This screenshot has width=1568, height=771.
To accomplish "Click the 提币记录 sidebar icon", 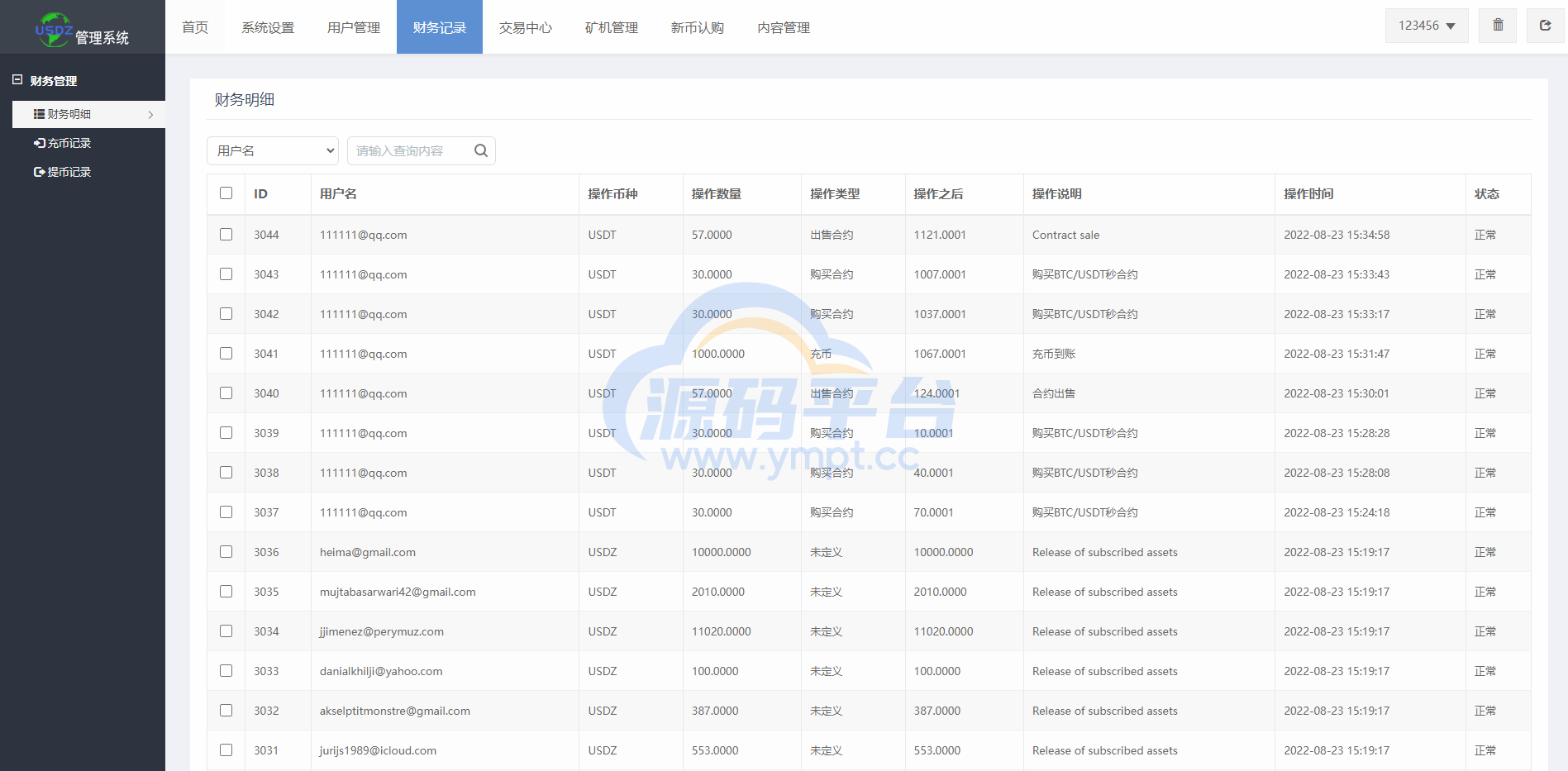I will (39, 172).
